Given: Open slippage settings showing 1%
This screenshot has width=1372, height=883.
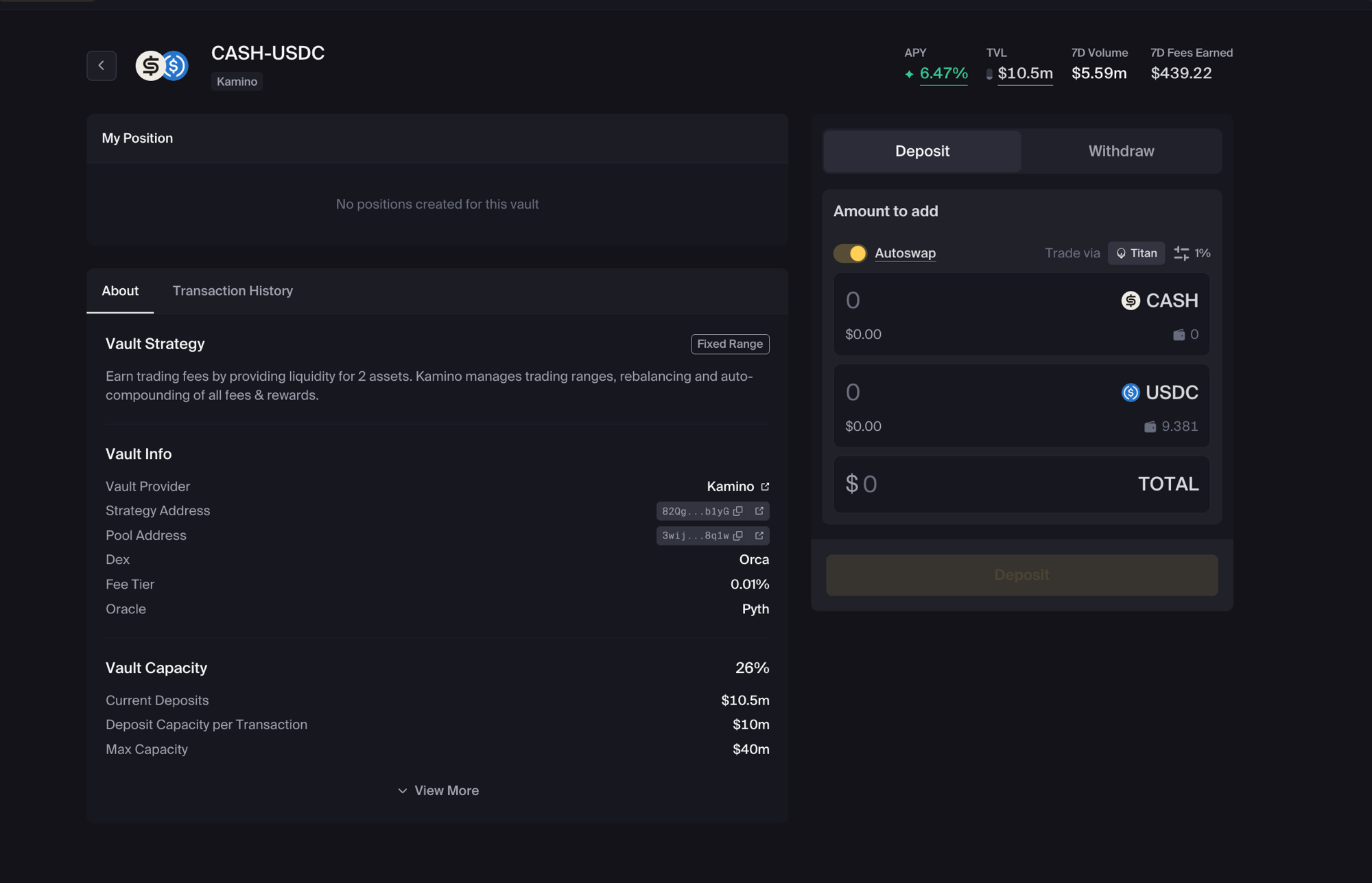Looking at the screenshot, I should [1192, 253].
